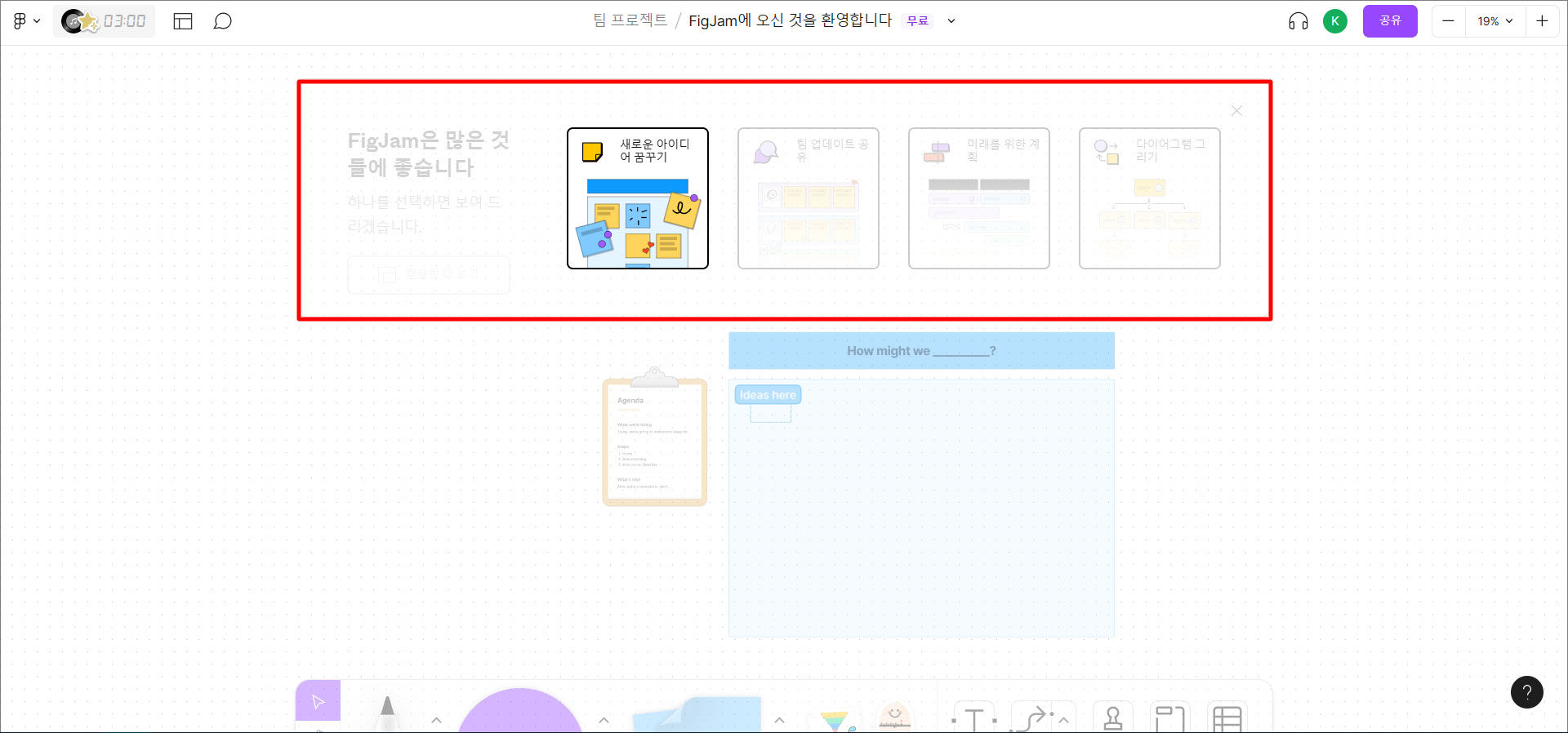Select the Agenda clipboard on canvas
The image size is (1568, 733).
655,438
